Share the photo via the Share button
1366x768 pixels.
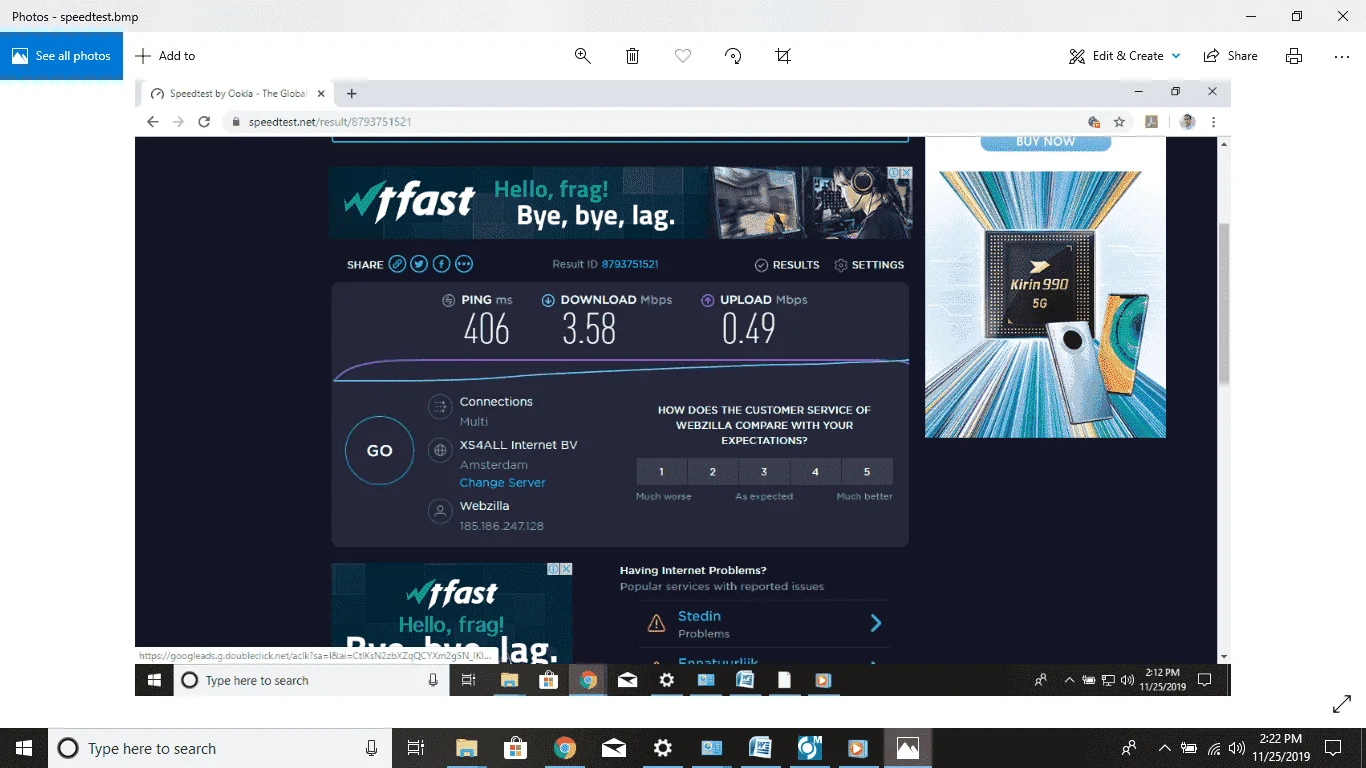pos(1231,56)
